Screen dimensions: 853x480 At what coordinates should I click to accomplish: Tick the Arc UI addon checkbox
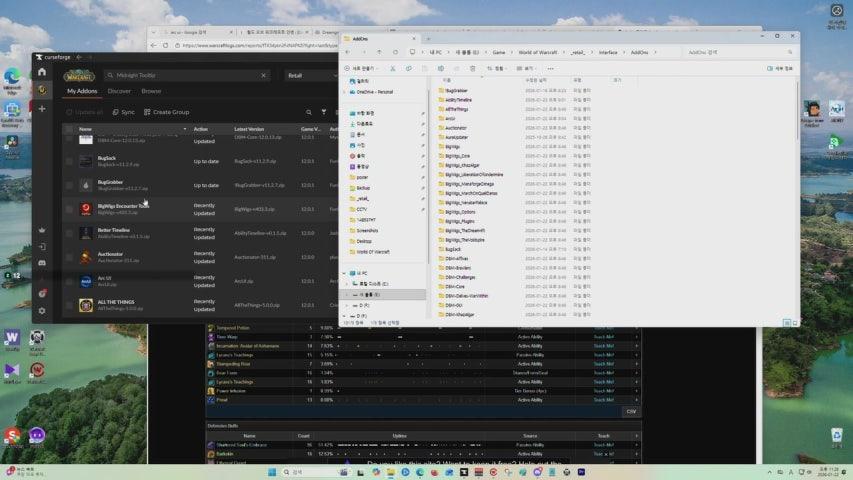[69, 281]
